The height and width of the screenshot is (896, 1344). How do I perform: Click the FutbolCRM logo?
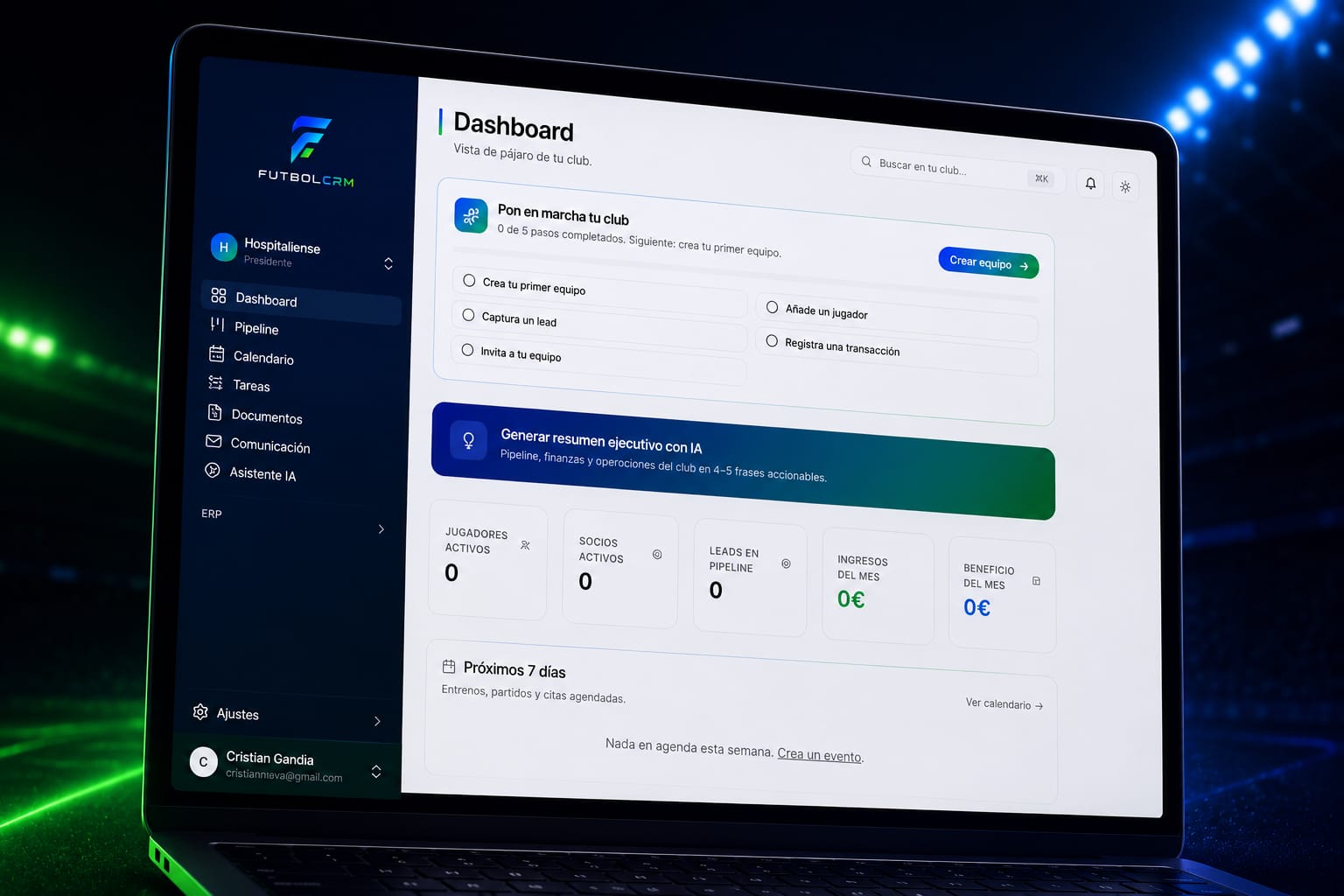coord(308,150)
